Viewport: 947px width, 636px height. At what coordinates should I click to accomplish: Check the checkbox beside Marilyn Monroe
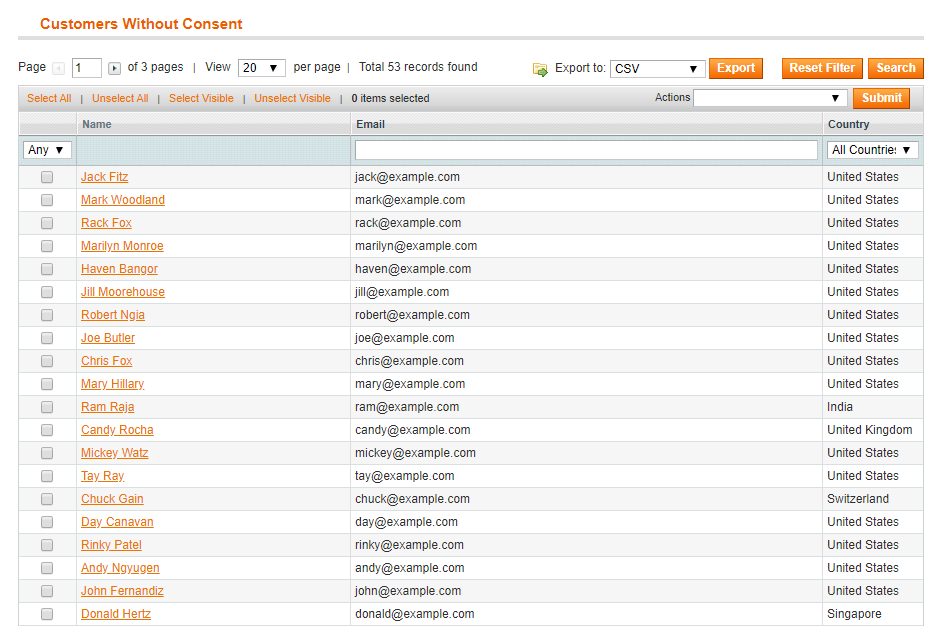click(46, 245)
